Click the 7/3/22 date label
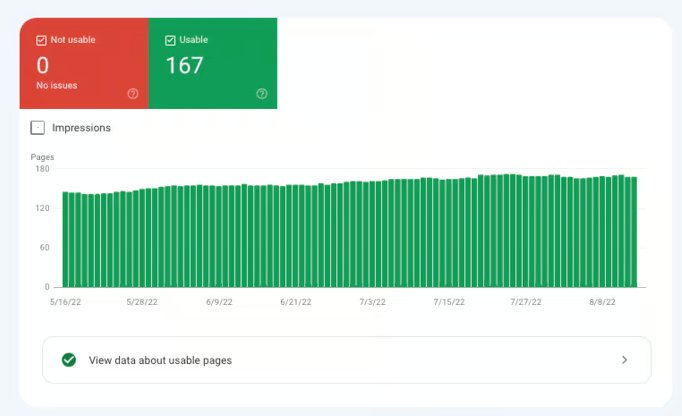Screen dimensions: 682x416 pyautogui.click(x=372, y=302)
